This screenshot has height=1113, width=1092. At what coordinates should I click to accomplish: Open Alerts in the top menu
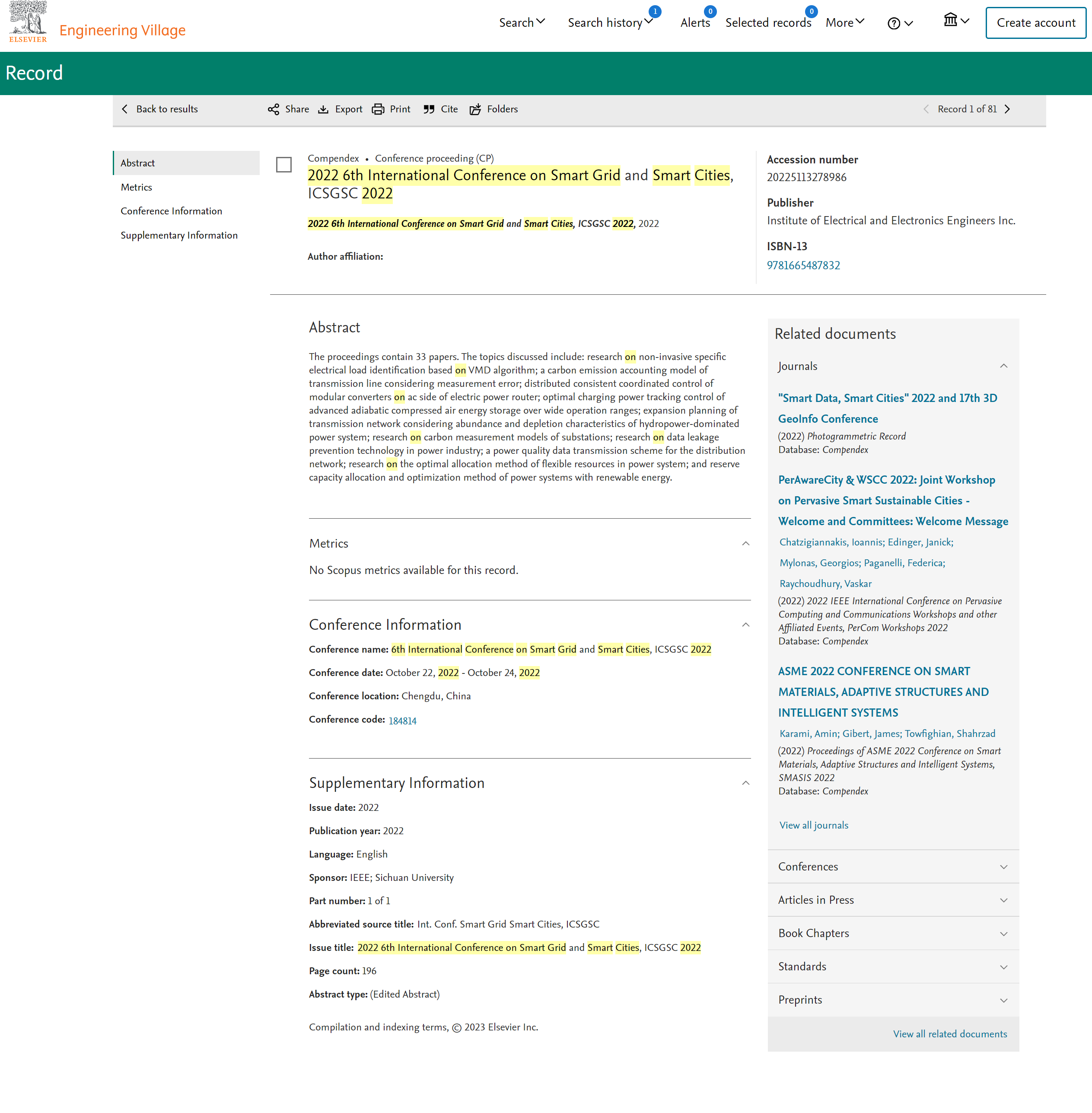[x=695, y=22]
